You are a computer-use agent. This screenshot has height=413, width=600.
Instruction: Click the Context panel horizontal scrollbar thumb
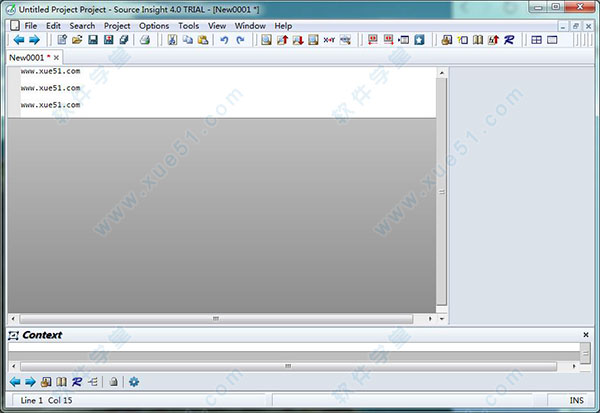(x=289, y=366)
